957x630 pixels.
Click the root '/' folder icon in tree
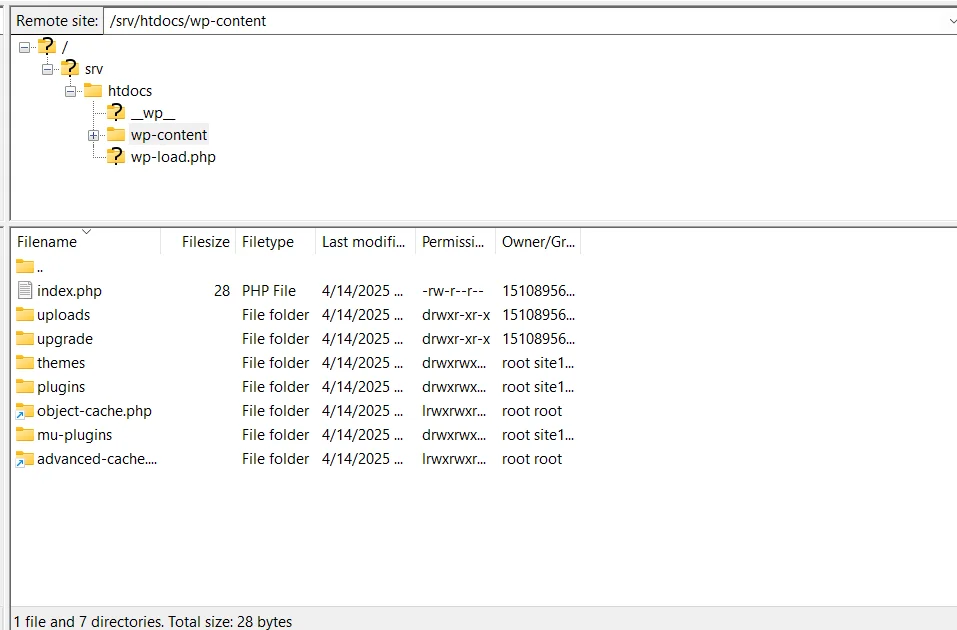click(x=47, y=46)
